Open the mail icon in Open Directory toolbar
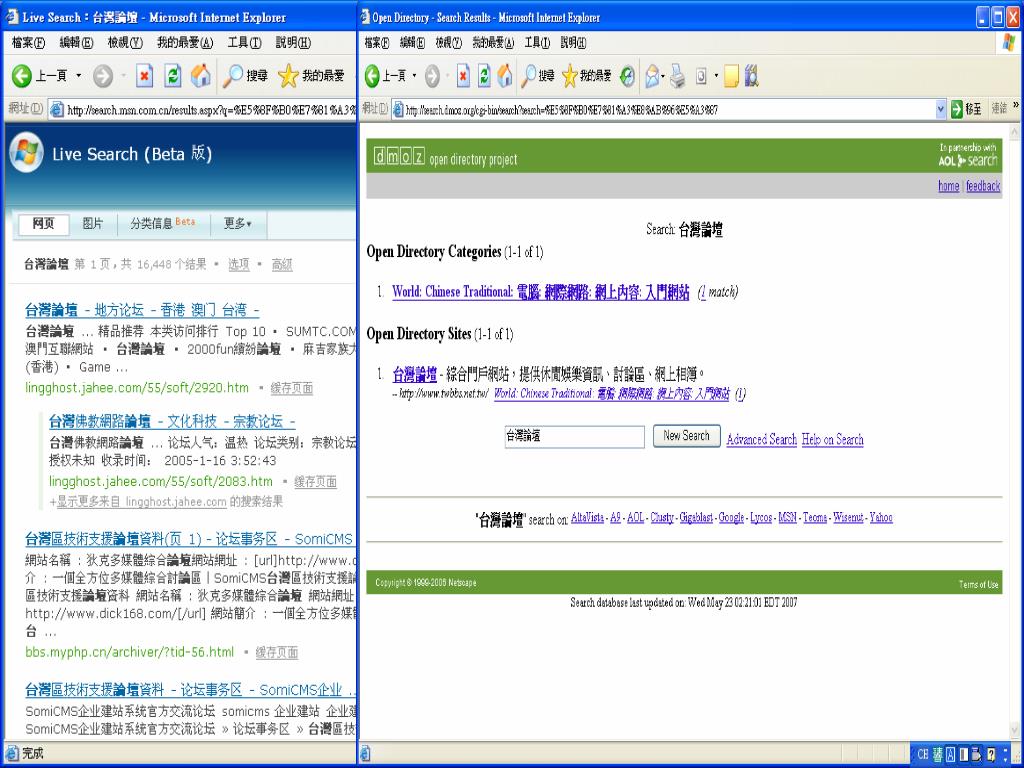 [x=651, y=77]
